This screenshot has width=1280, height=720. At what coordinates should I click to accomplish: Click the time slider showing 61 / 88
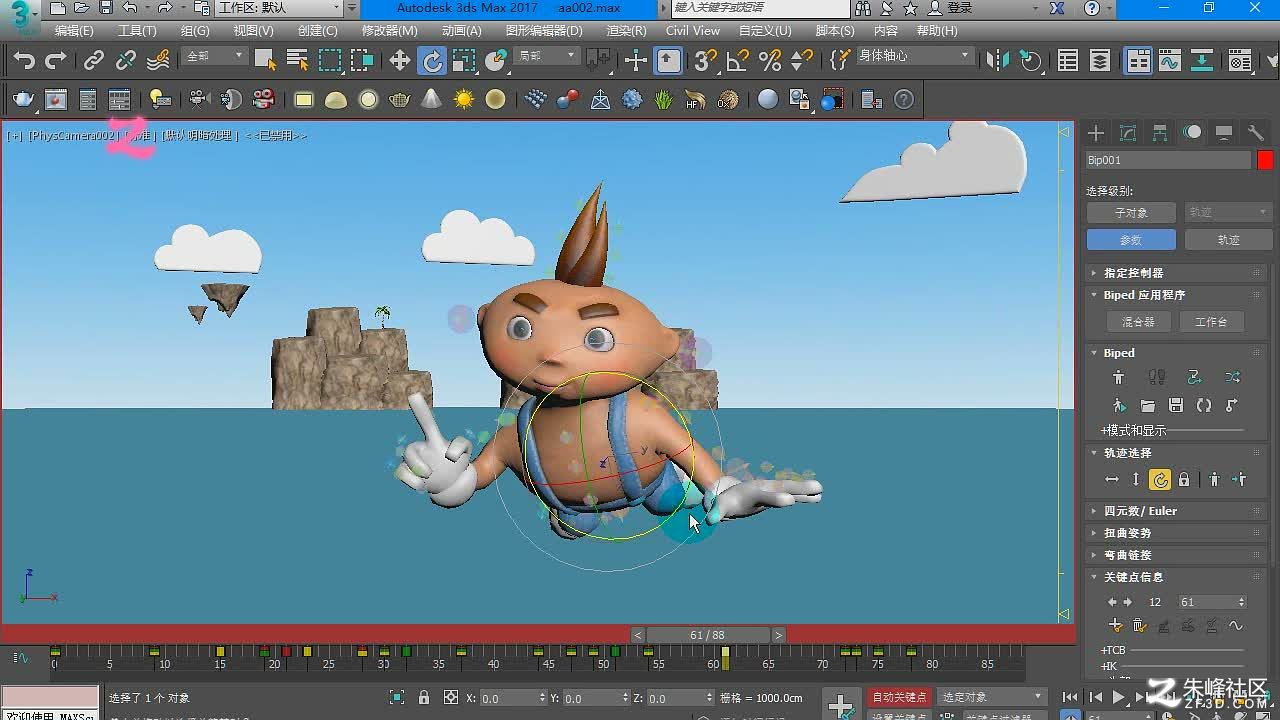708,635
